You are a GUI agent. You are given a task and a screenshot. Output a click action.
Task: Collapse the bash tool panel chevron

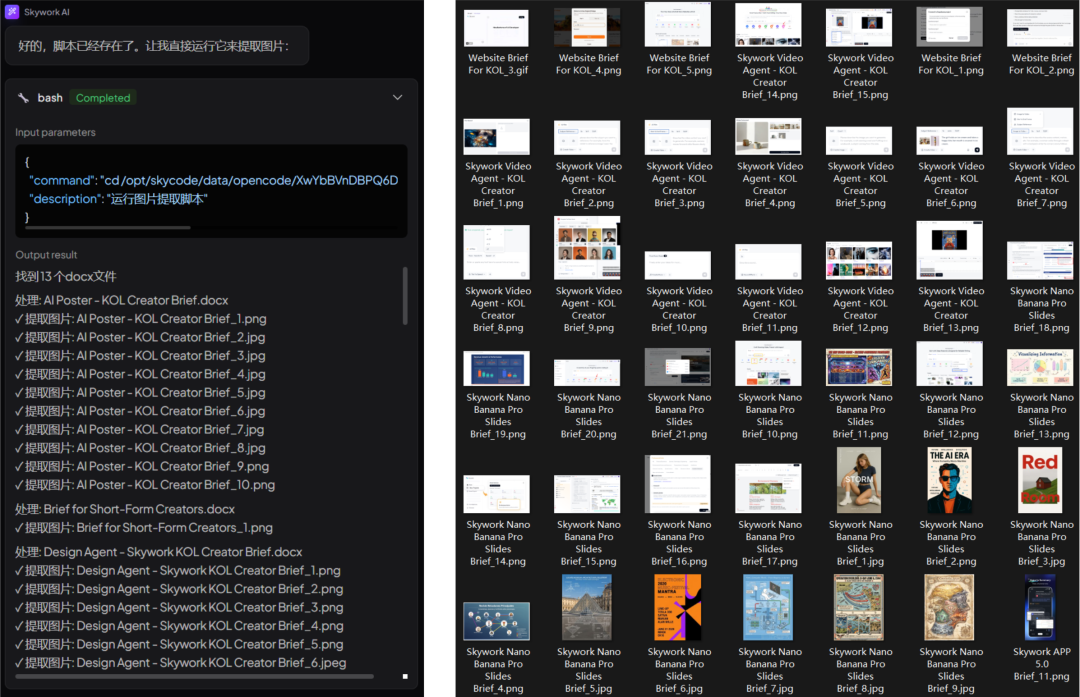[x=397, y=98]
